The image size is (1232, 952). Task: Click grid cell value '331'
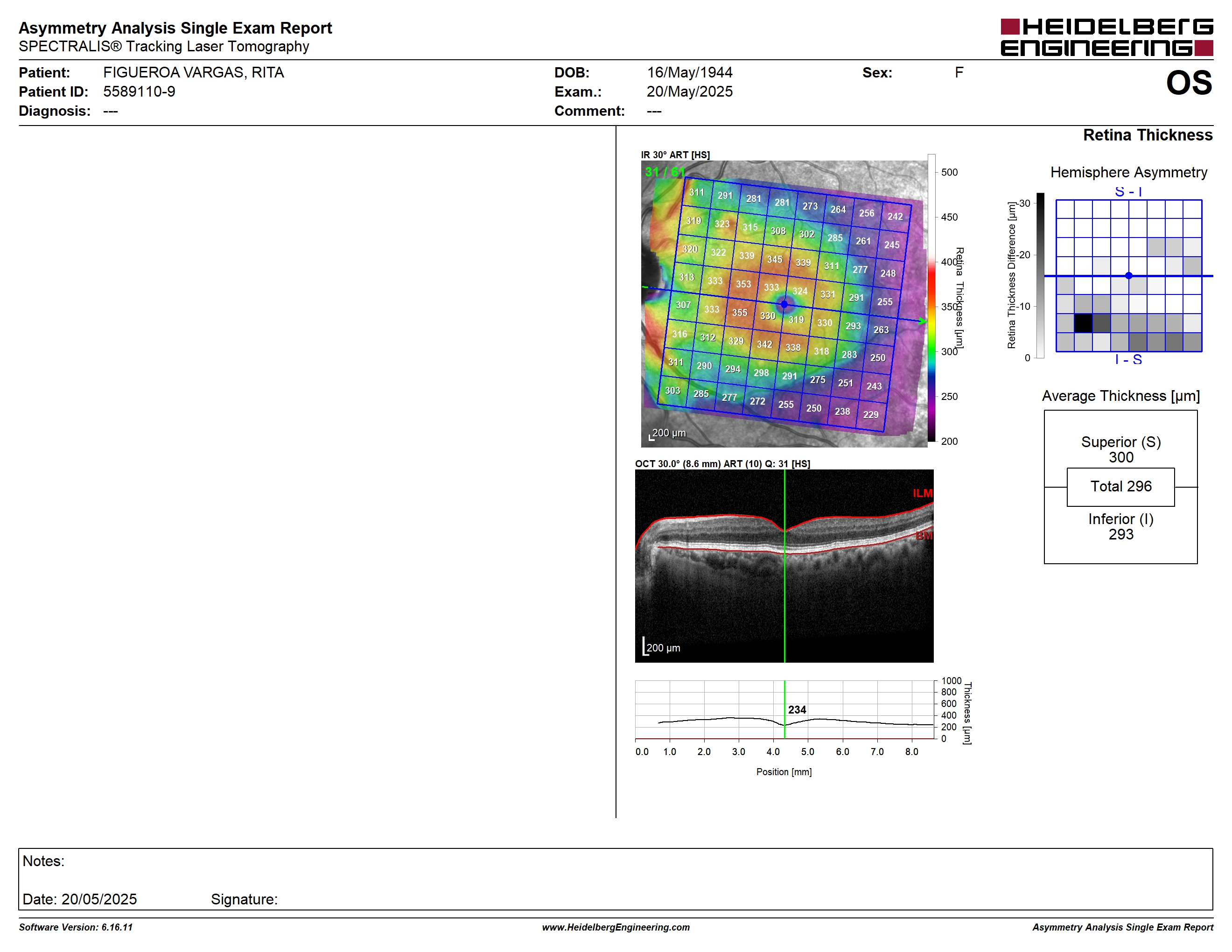[x=828, y=294]
